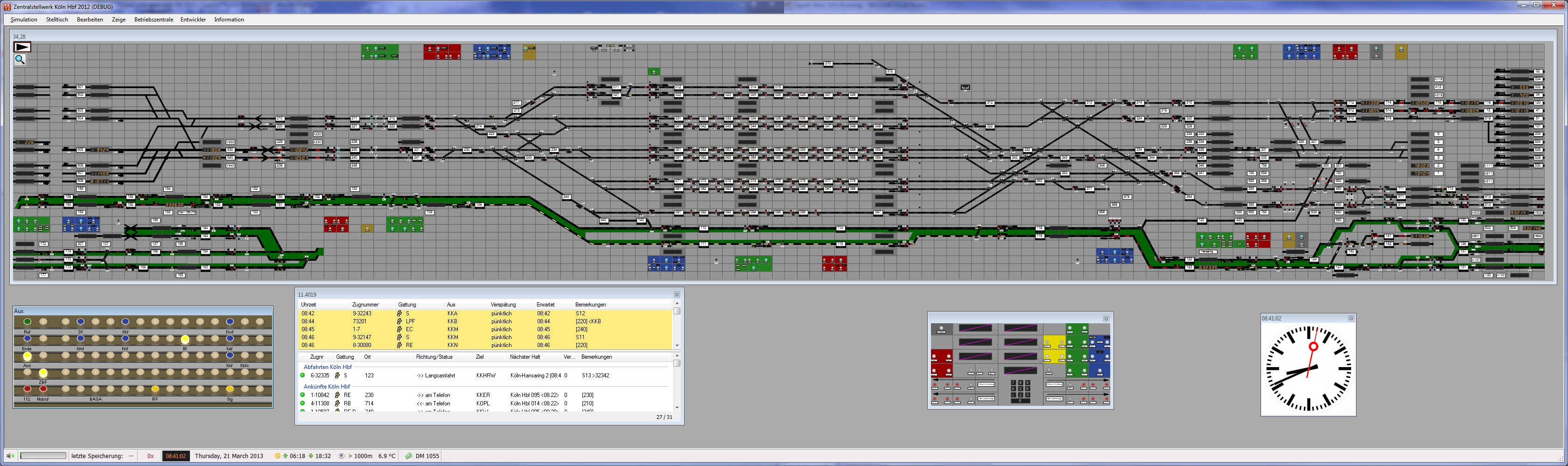Click the volume slider in status bar
Image resolution: width=1568 pixels, height=466 pixels.
[42, 456]
